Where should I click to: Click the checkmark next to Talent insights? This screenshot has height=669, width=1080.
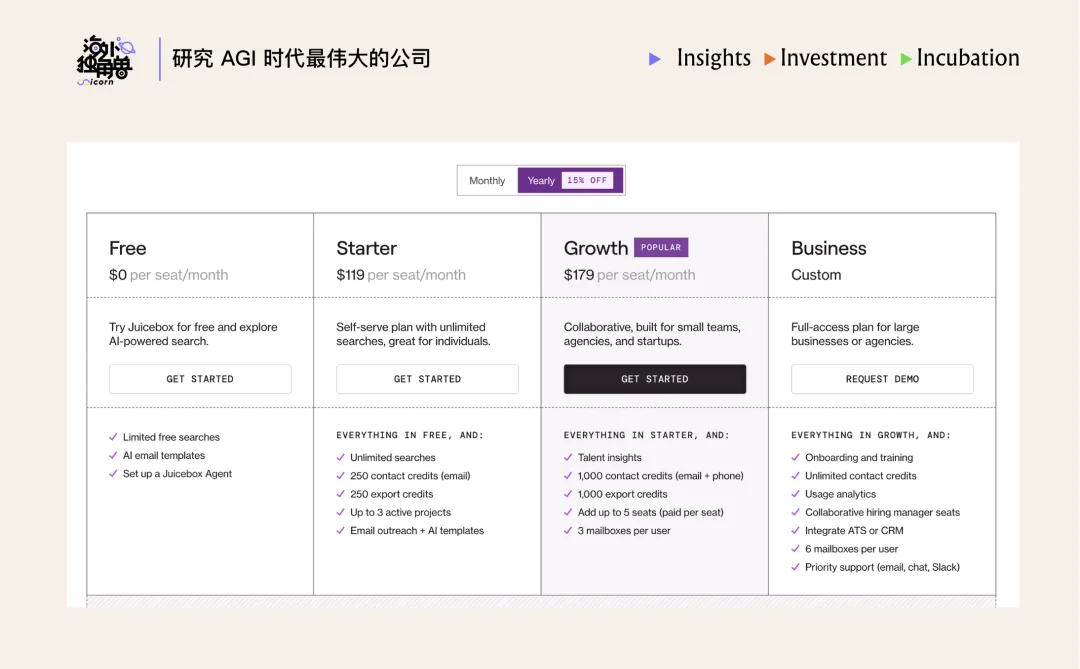pyautogui.click(x=569, y=457)
